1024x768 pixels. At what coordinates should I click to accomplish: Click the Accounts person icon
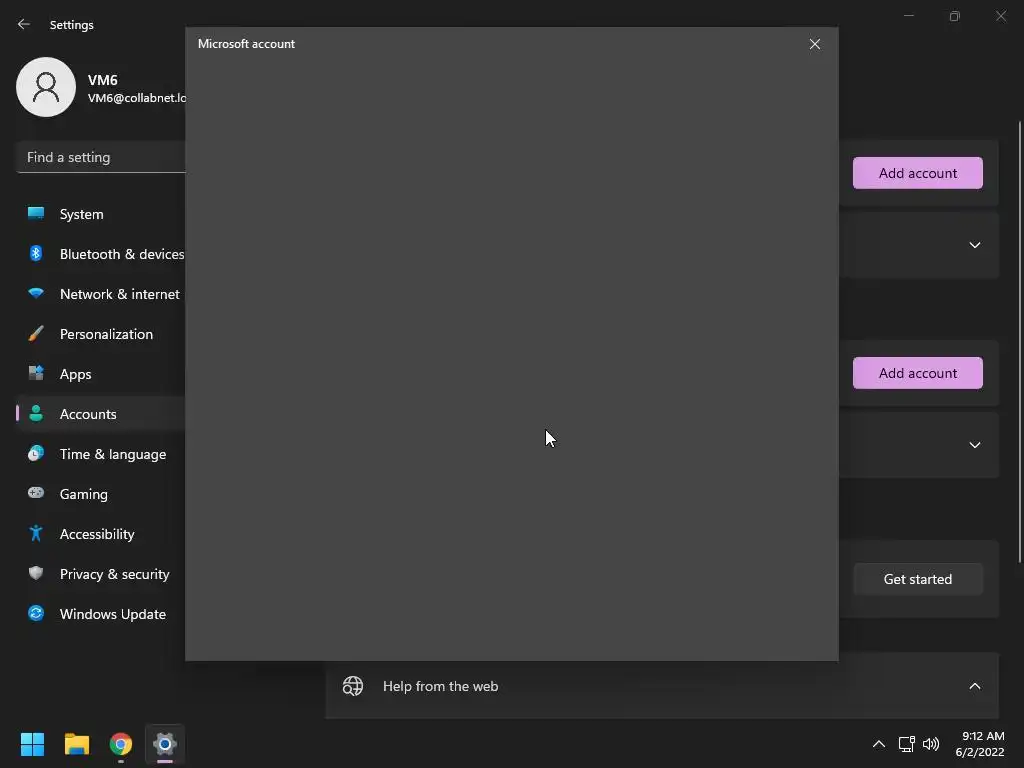36,413
